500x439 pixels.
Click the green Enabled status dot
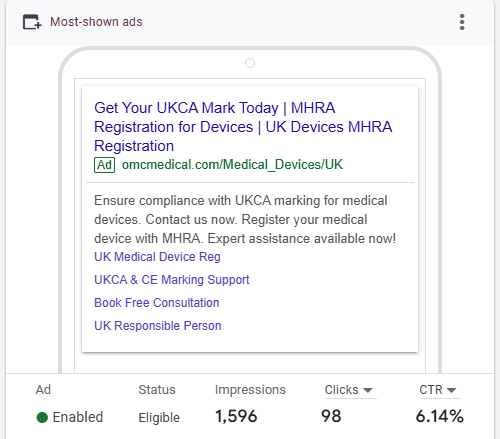(42, 417)
